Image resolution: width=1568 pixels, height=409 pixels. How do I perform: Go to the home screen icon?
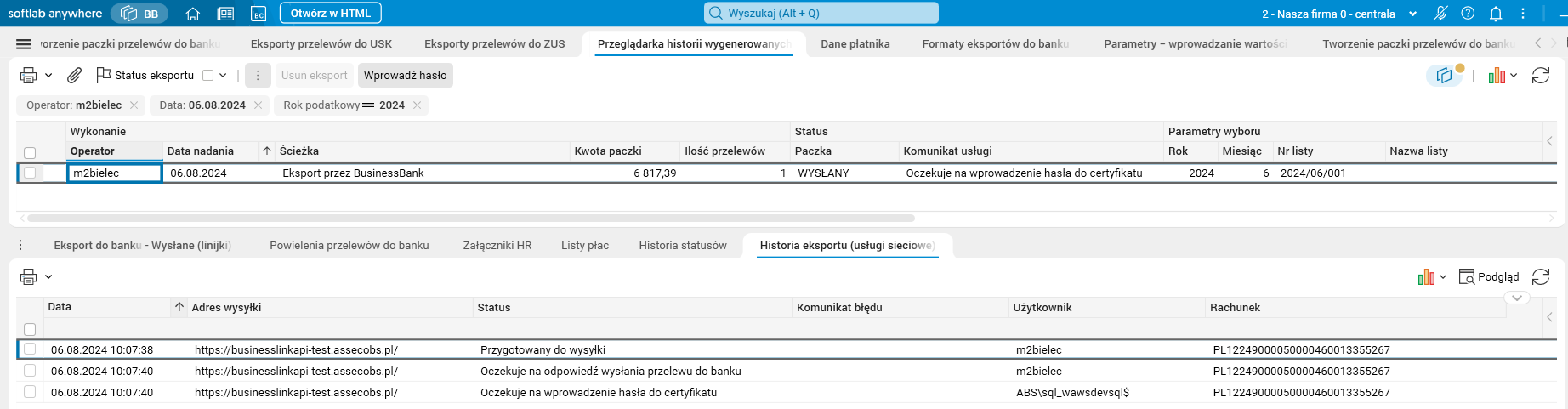click(x=193, y=14)
